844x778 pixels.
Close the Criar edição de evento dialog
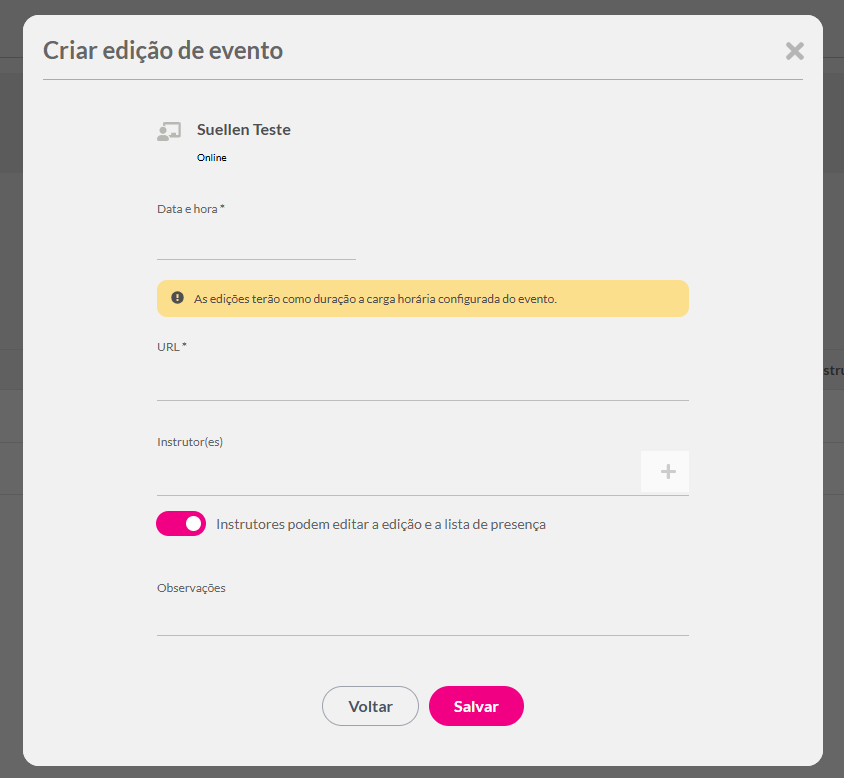(x=794, y=51)
